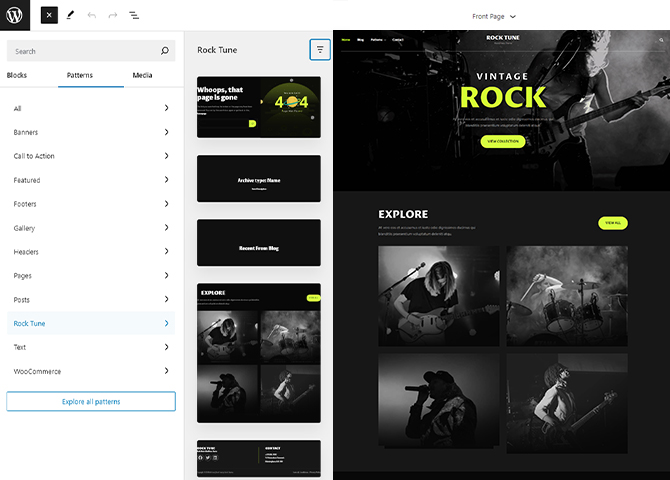This screenshot has height=480, width=670.
Task: Open the Front Page template dropdown
Action: (x=494, y=16)
